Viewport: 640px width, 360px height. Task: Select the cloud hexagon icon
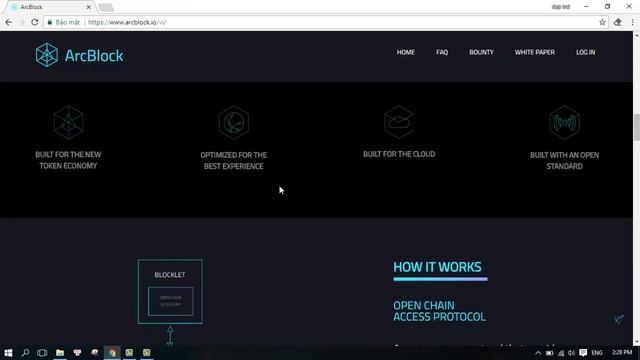tap(399, 122)
